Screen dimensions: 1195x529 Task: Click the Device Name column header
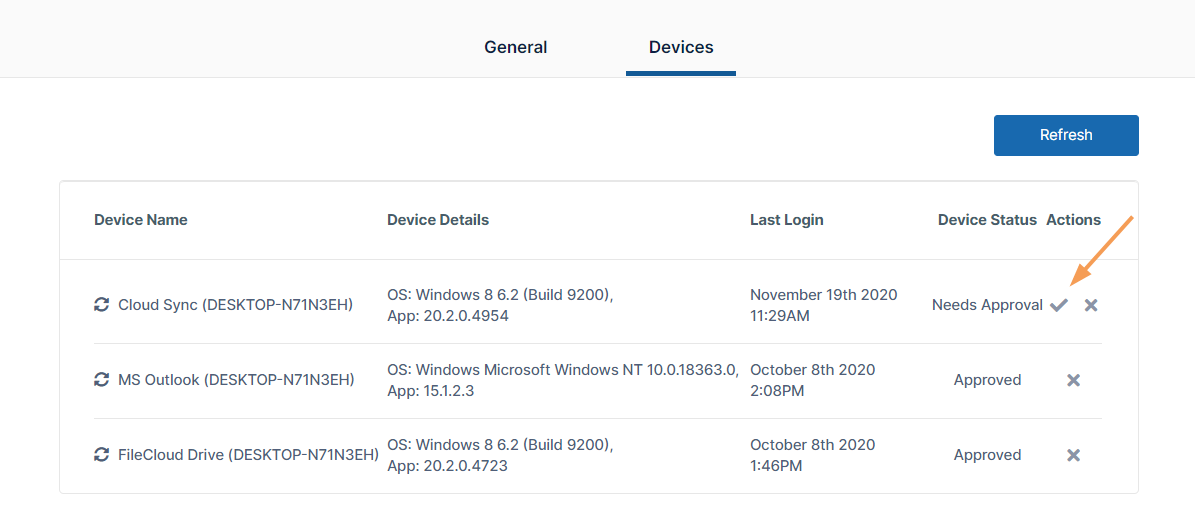click(141, 220)
